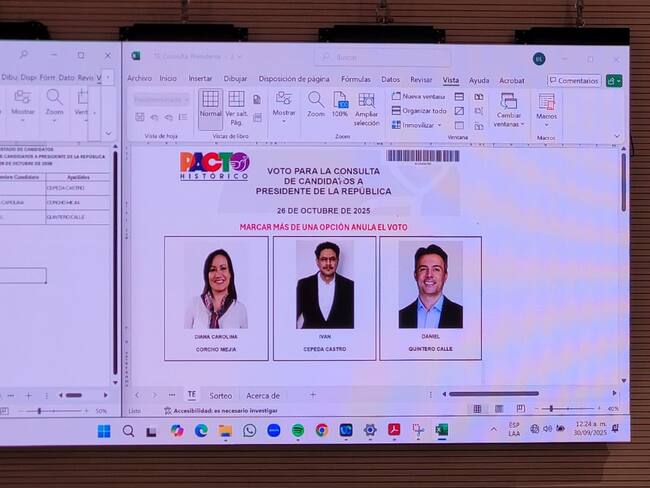Open the Fórmulas ribbon tab
The width and height of the screenshot is (650, 488).
point(355,79)
